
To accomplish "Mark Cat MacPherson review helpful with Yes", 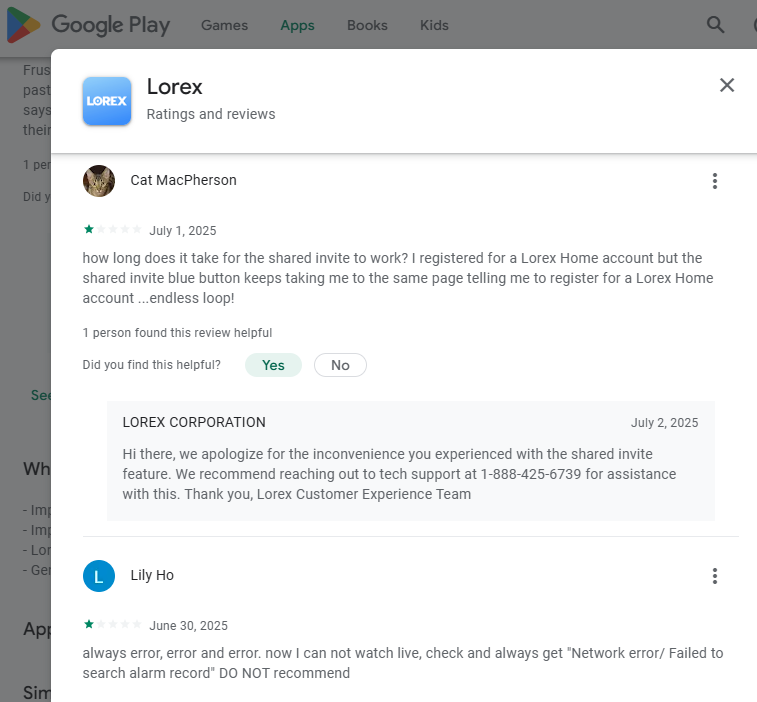I will click(273, 365).
